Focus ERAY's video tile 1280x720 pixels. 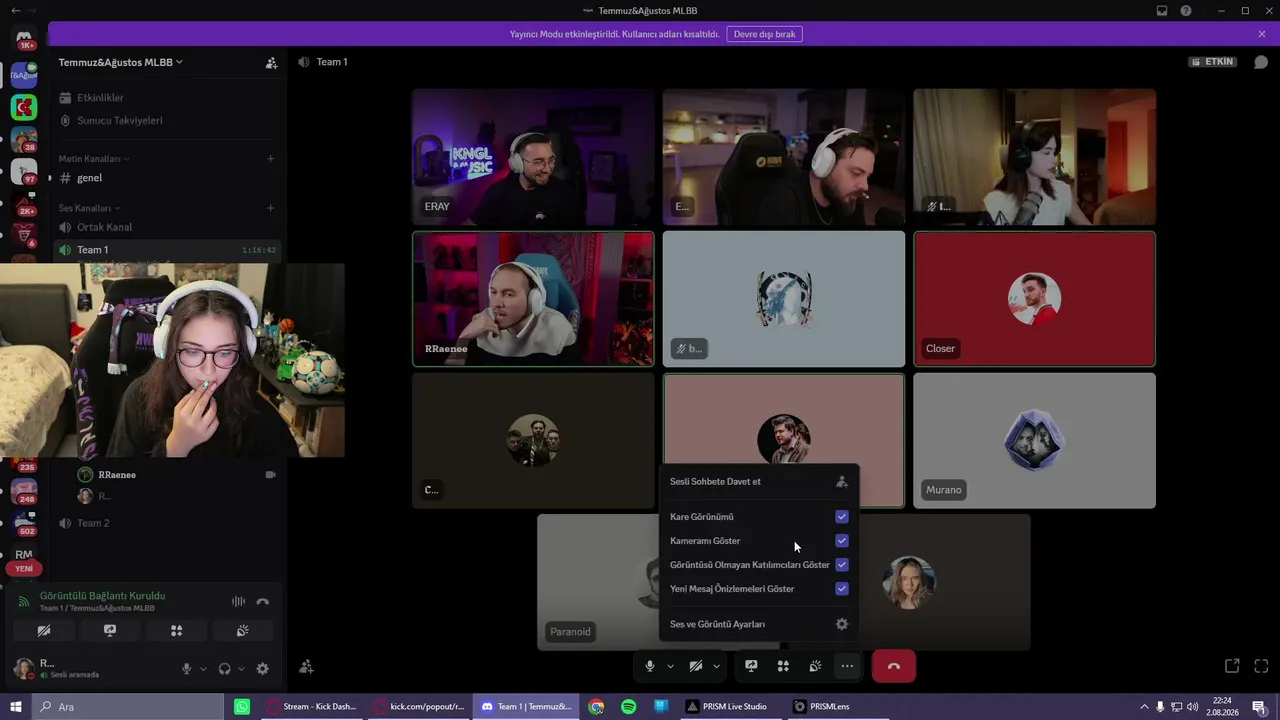click(x=534, y=157)
